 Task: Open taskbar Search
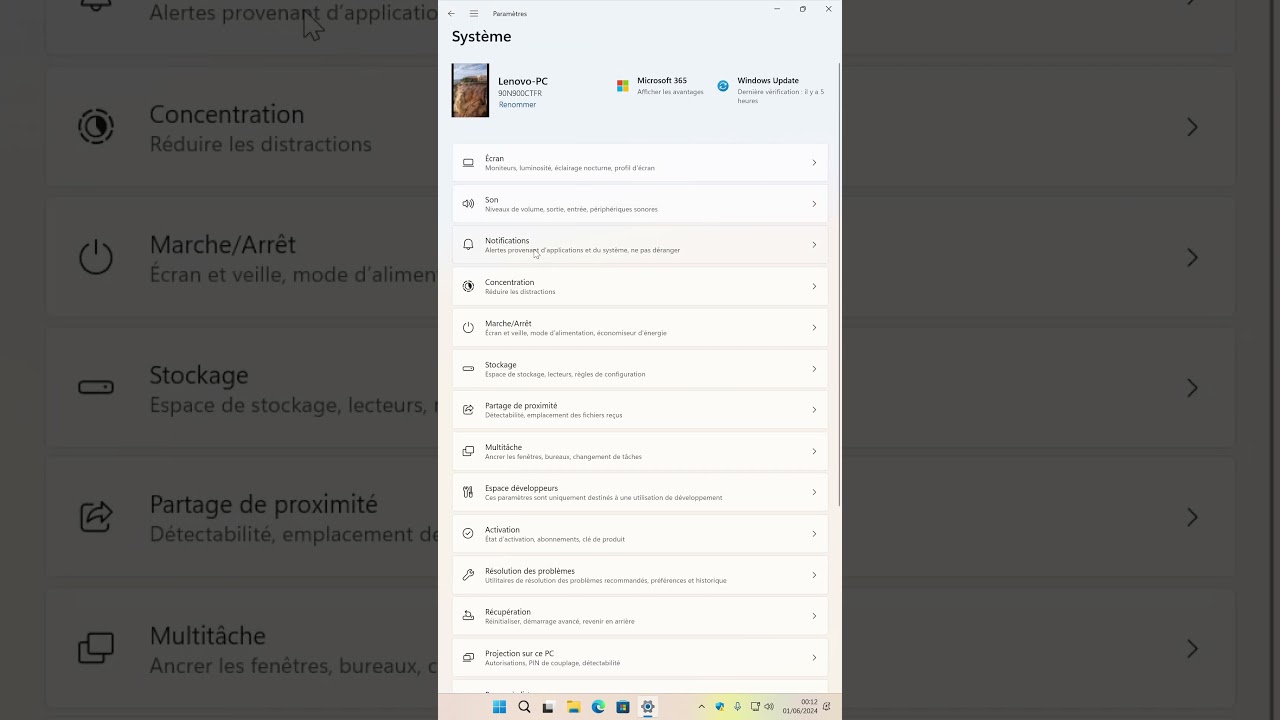[x=524, y=707]
